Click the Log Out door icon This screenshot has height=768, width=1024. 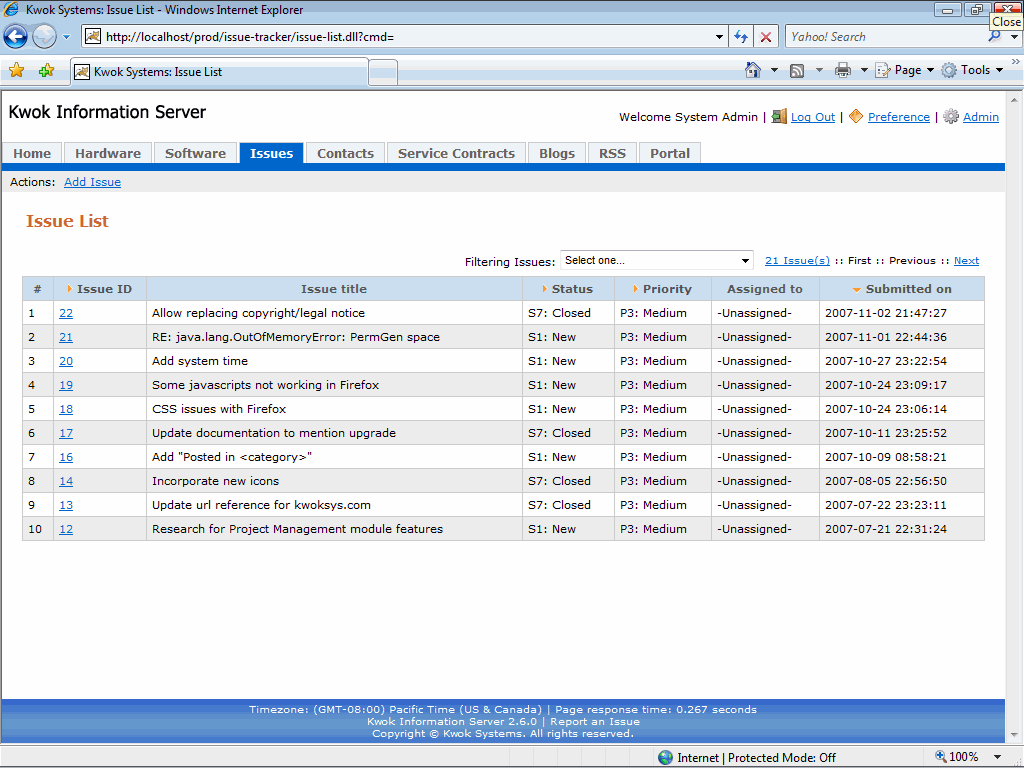coord(778,116)
